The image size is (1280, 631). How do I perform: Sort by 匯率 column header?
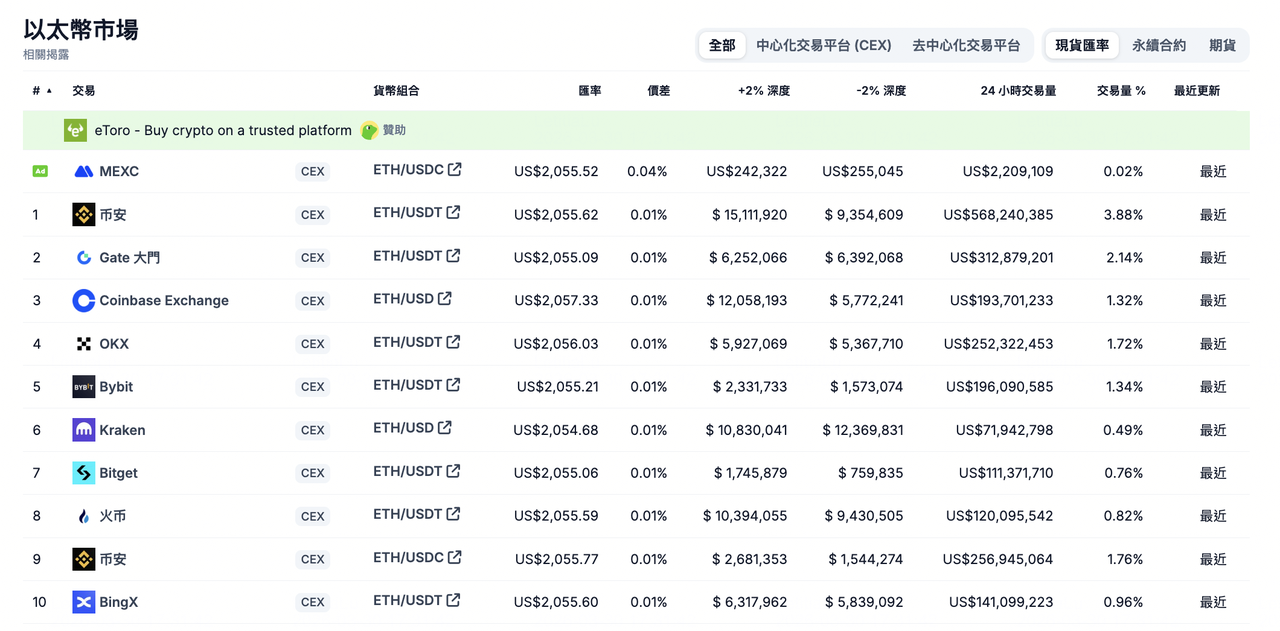[x=590, y=91]
